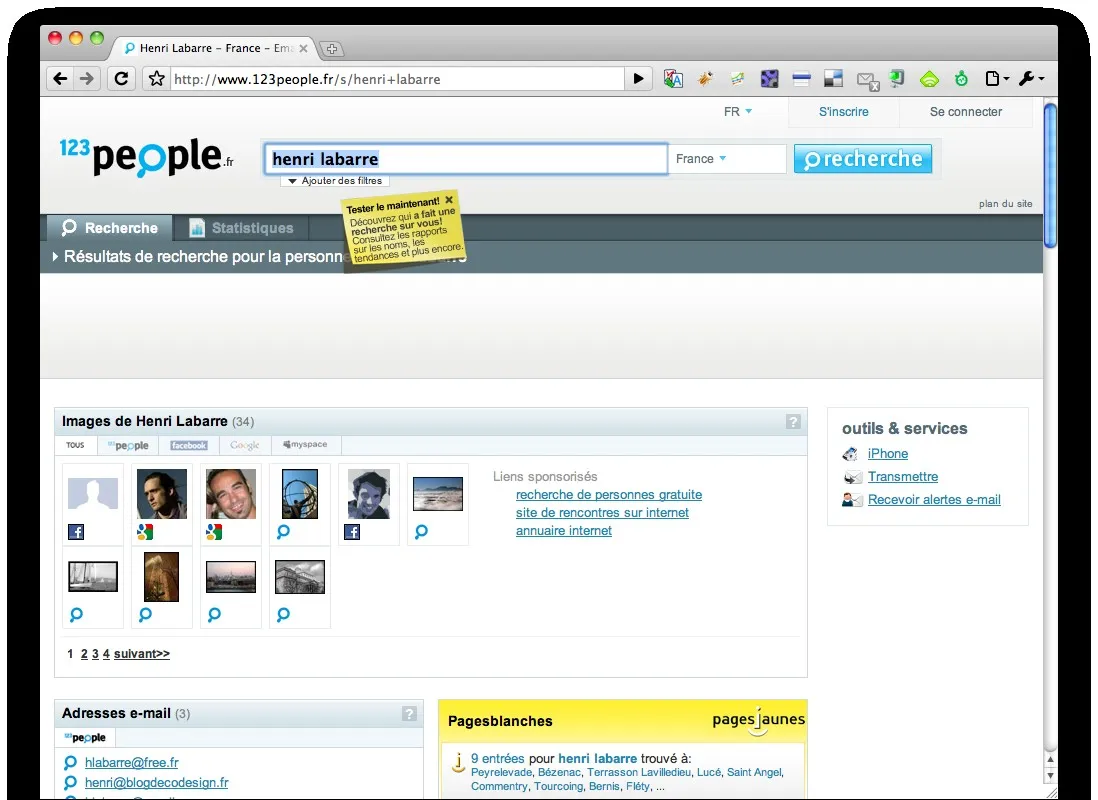Viewport: 1098px width, 800px height.
Task: Select the TOUS images tab
Action: [x=75, y=446]
